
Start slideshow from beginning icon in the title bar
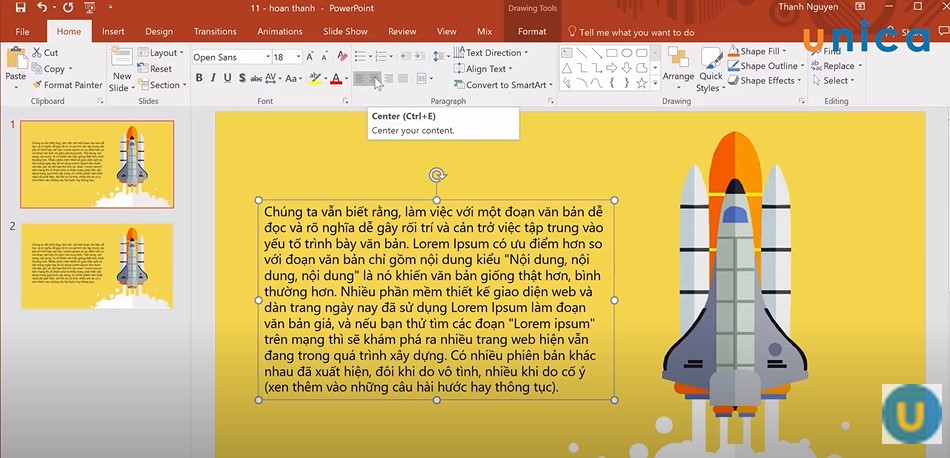(x=90, y=8)
